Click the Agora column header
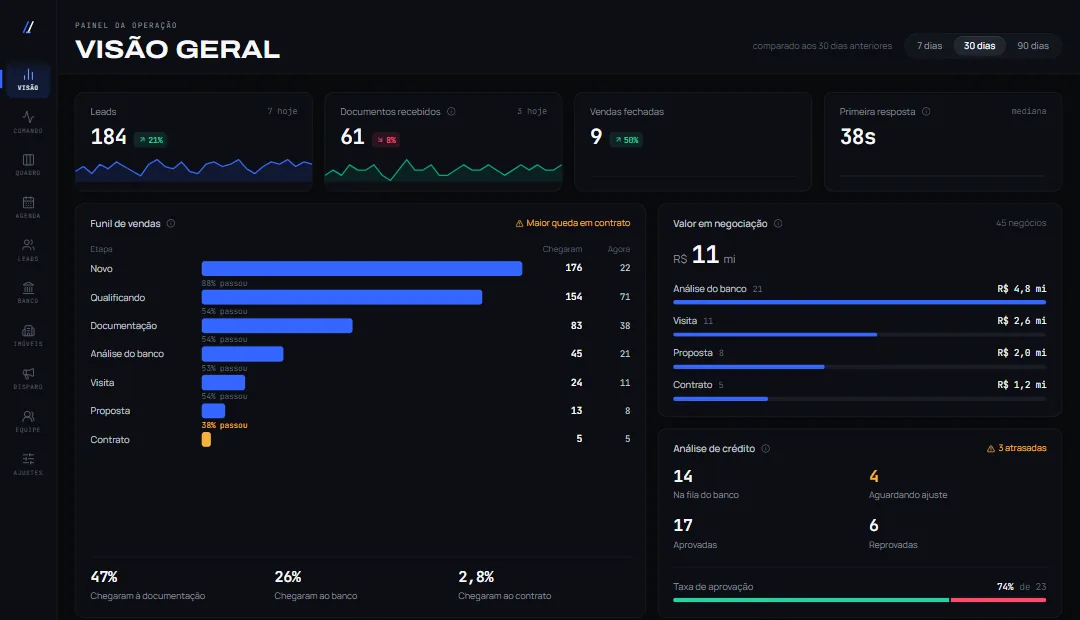Viewport: 1080px width, 620px height. click(x=619, y=249)
